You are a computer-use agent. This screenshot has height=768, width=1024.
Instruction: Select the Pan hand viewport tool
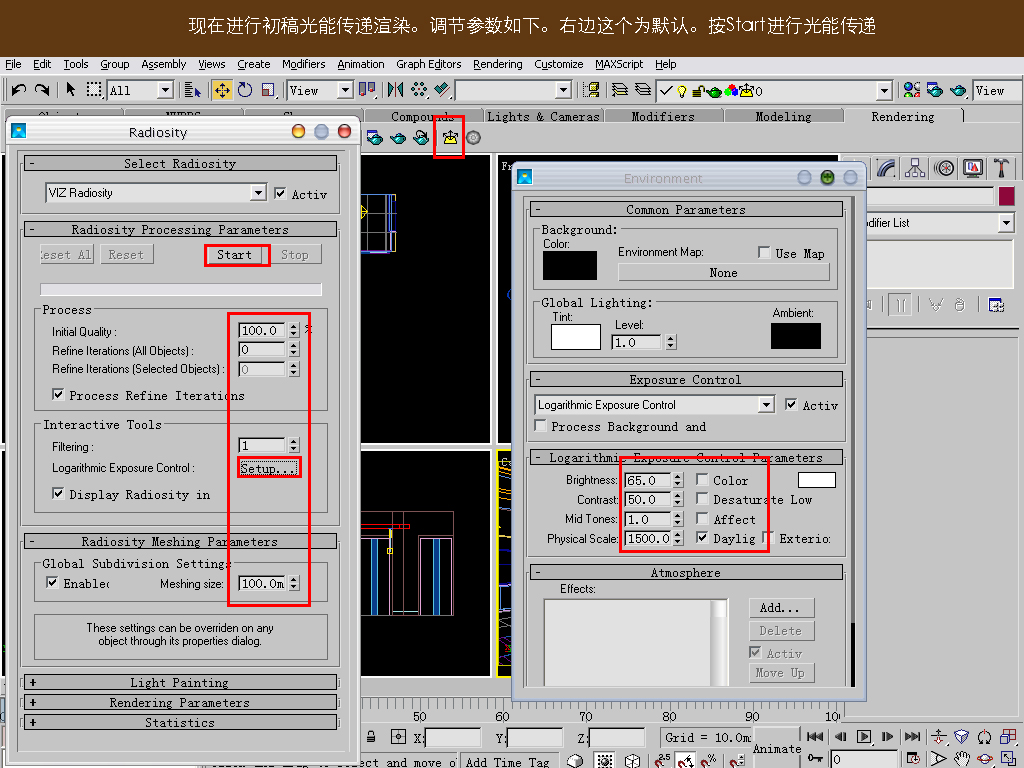coord(961,758)
